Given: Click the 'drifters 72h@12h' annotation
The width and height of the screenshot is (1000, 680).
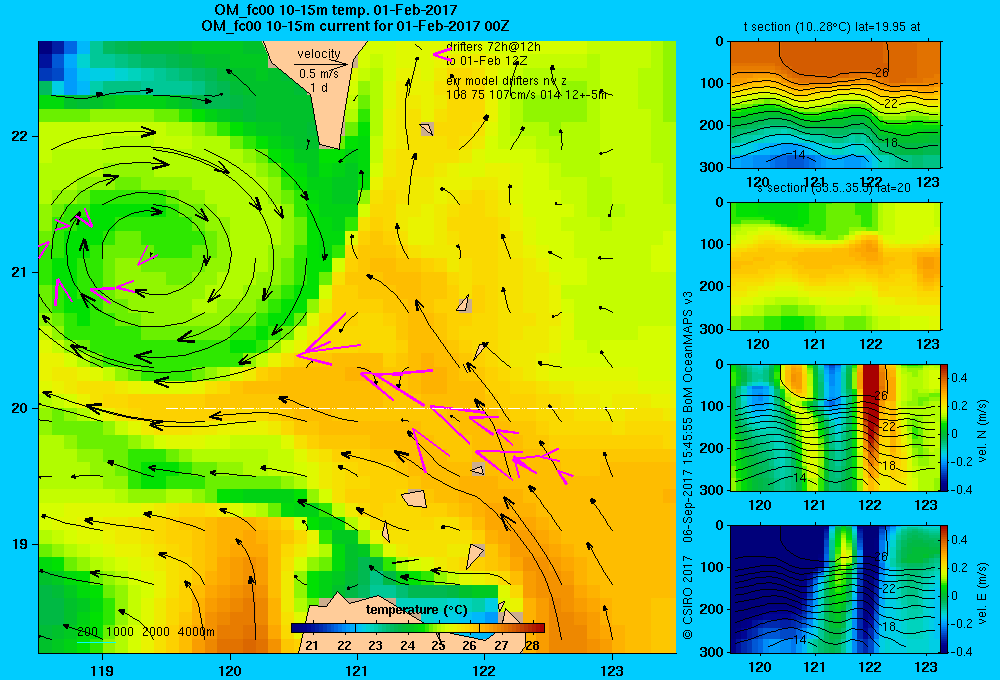Looking at the screenshot, I should click(x=494, y=47).
